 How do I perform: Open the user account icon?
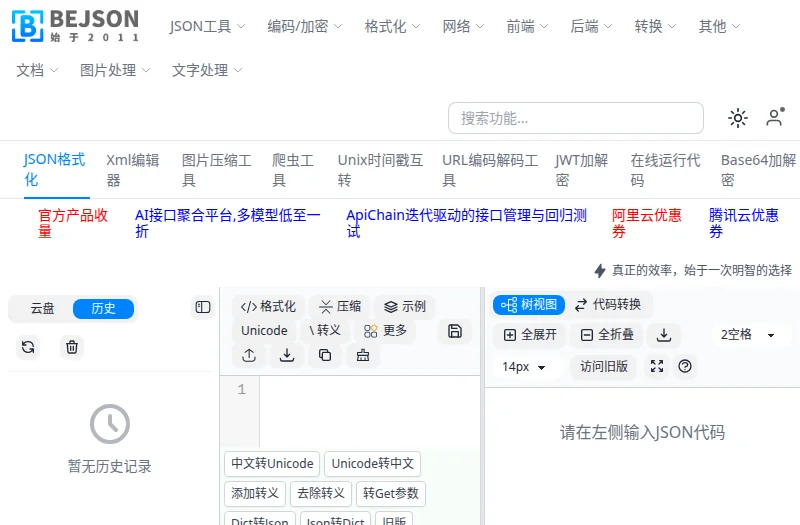[775, 117]
